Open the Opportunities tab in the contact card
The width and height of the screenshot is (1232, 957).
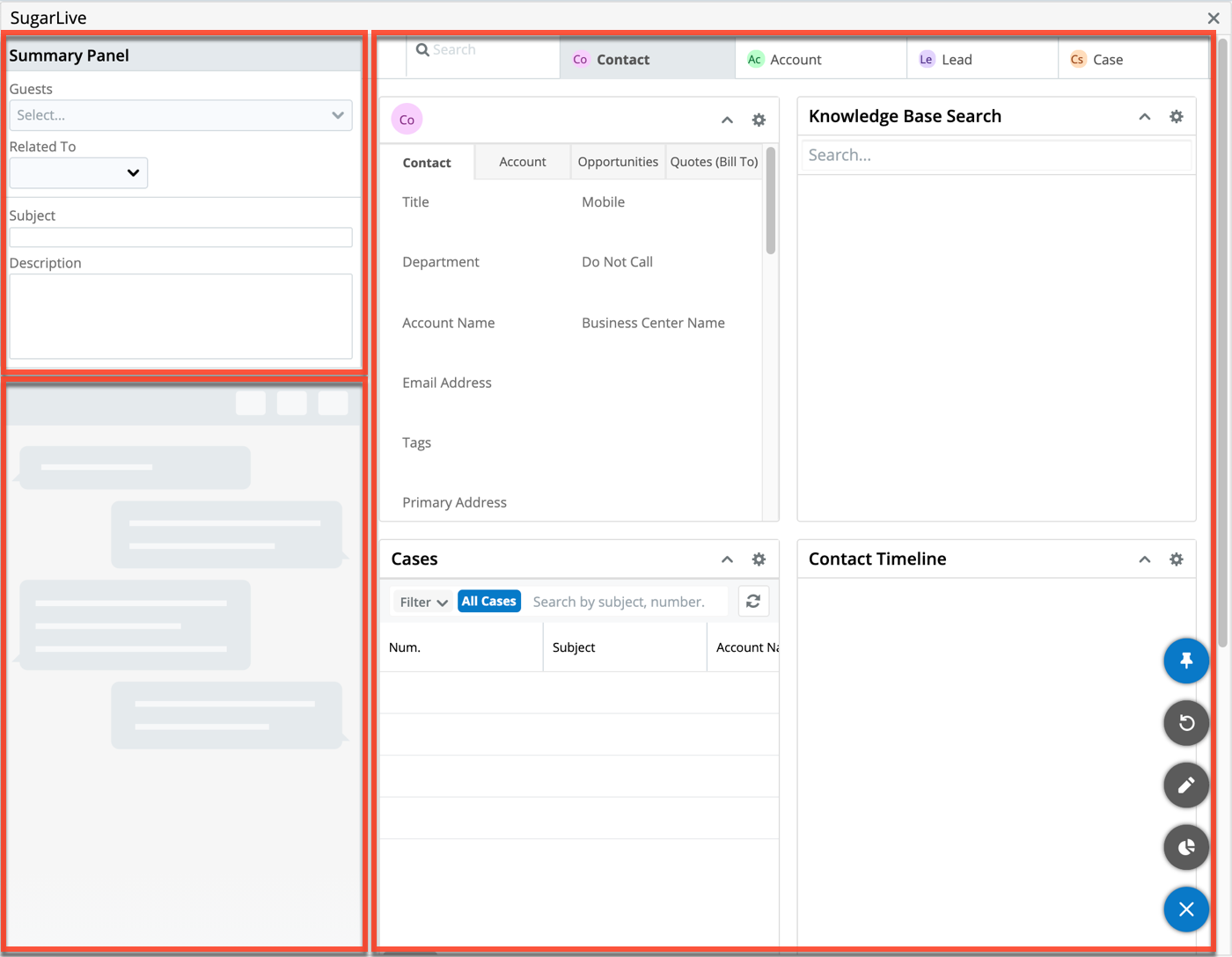617,161
